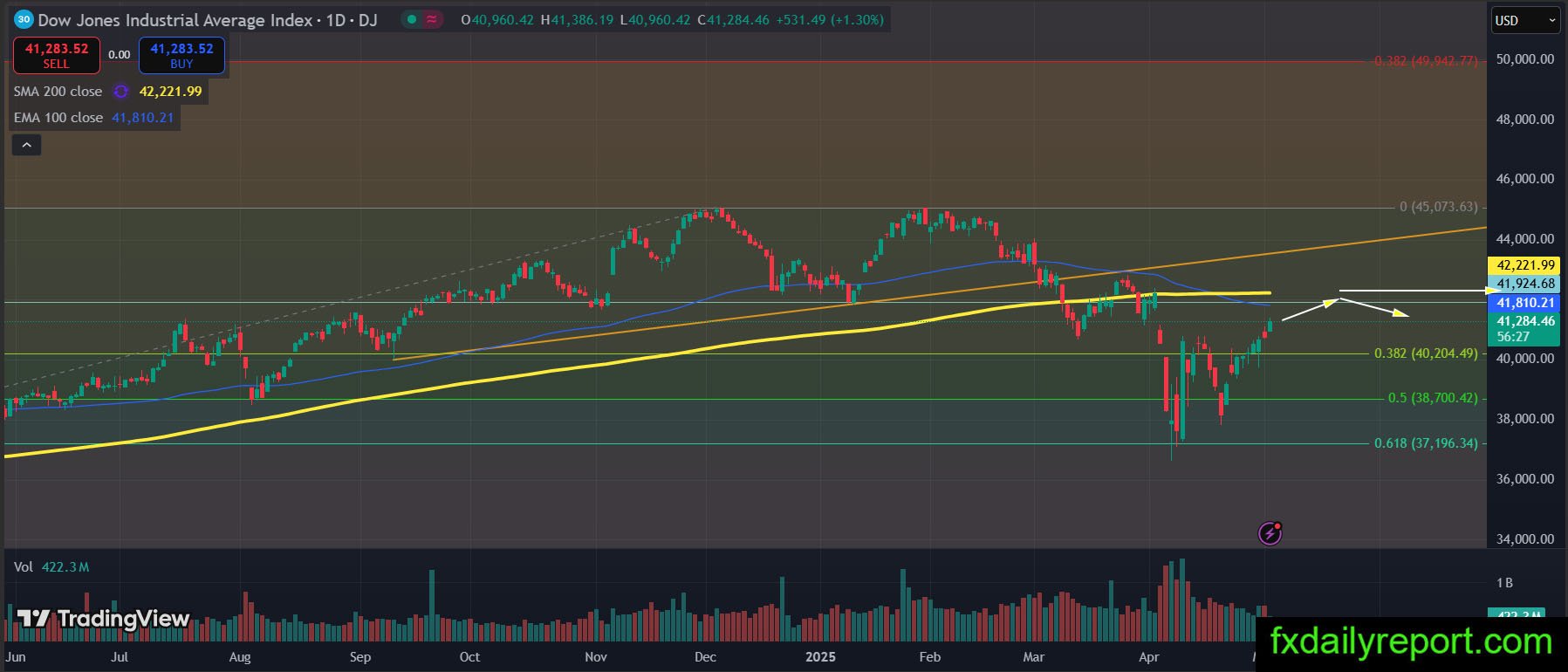Image resolution: width=1568 pixels, height=672 pixels.
Task: Click the yellow 42,221.99 price scale label
Action: coord(1523,265)
